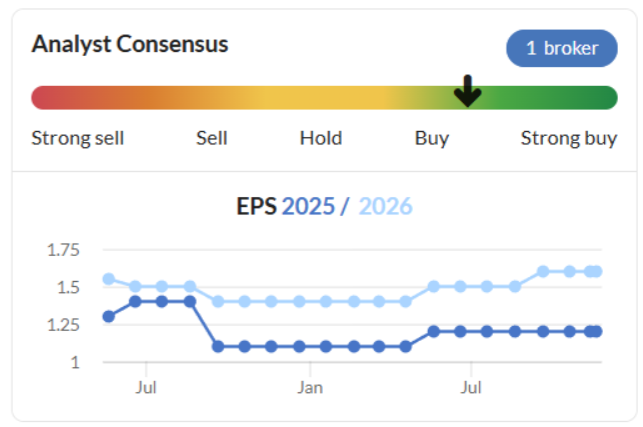This screenshot has height=427, width=643.
Task: Toggle the 2026 EPS series legend
Action: [x=386, y=207]
